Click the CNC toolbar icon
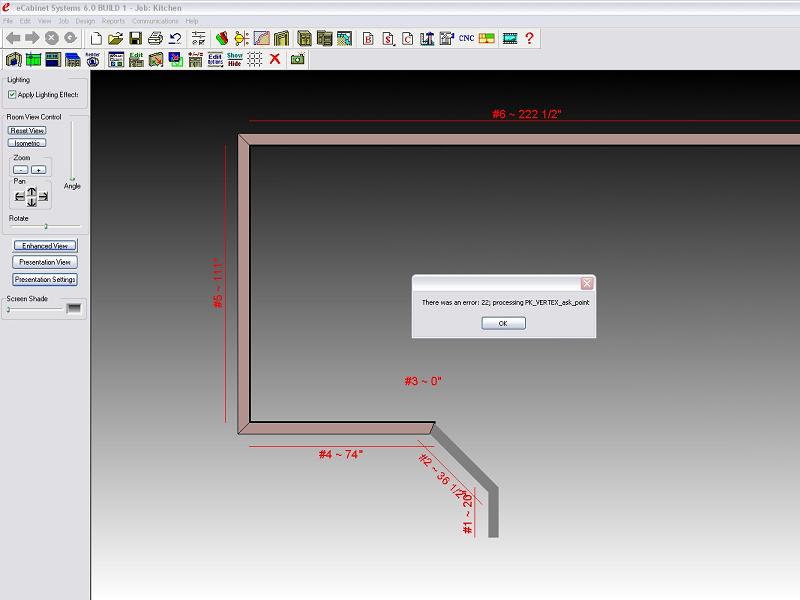Image resolution: width=800 pixels, height=600 pixels. 466,39
